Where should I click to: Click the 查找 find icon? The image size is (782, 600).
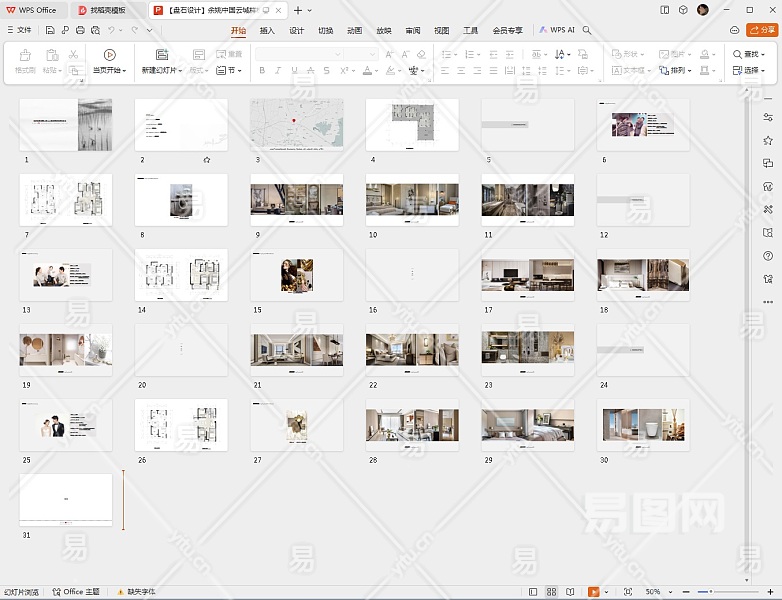737,54
